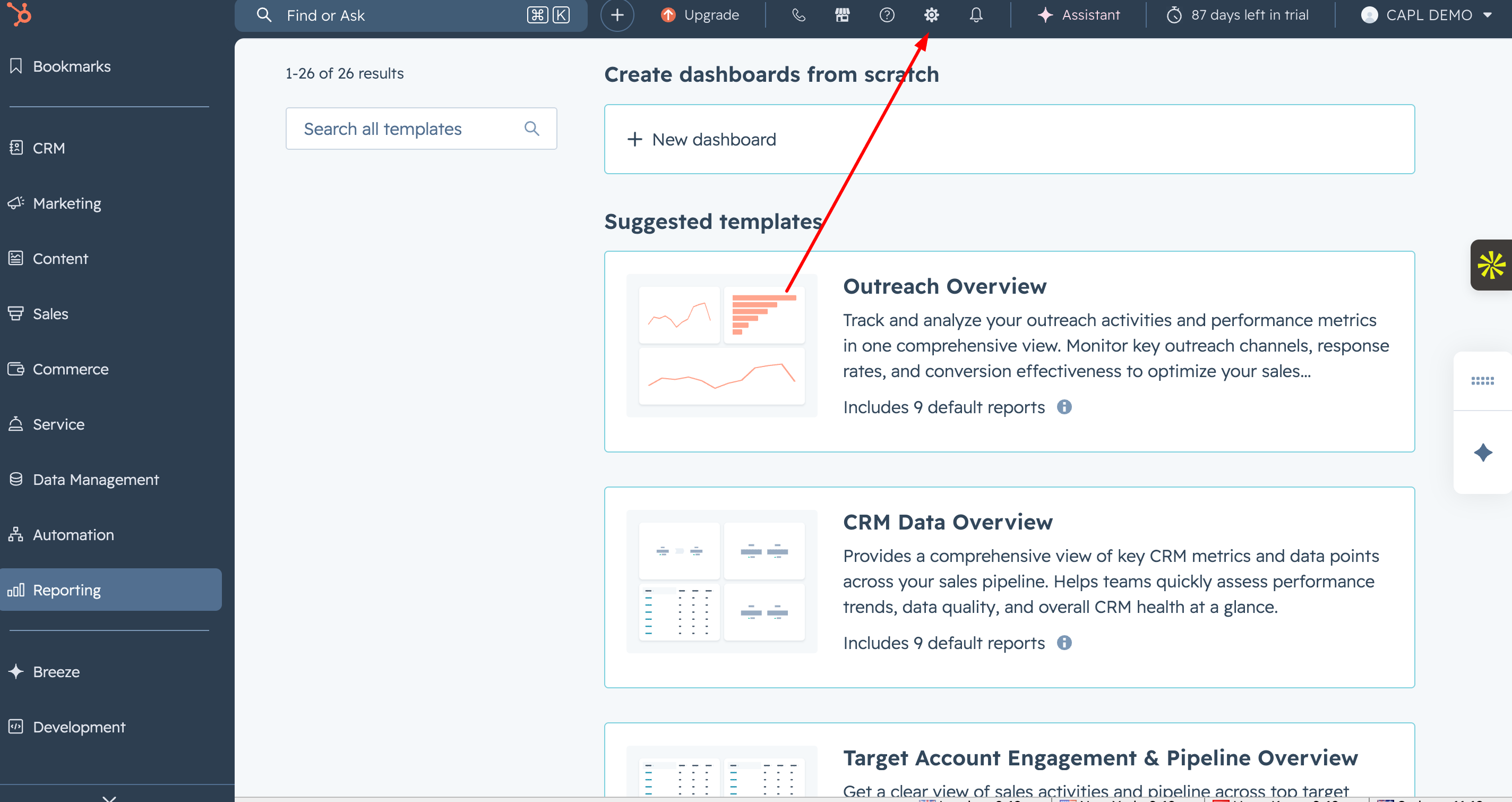Open the marketplace icon

coord(843,15)
